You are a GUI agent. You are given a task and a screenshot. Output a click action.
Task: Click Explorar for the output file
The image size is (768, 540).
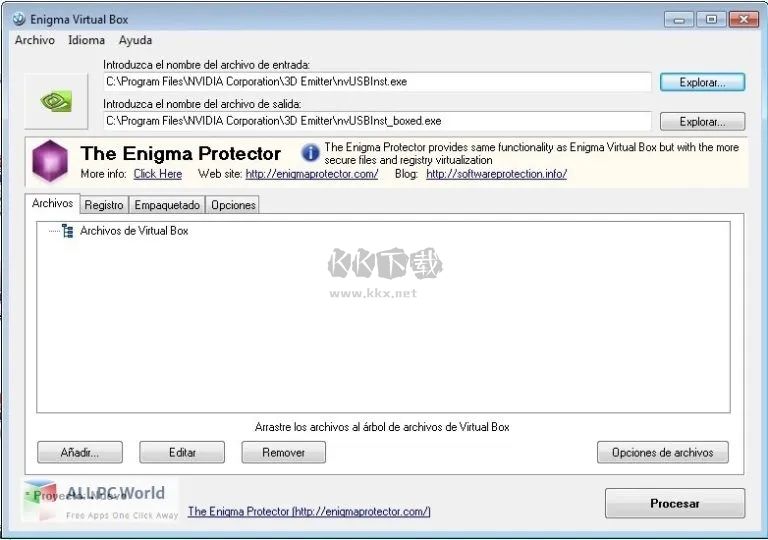pyautogui.click(x=702, y=121)
